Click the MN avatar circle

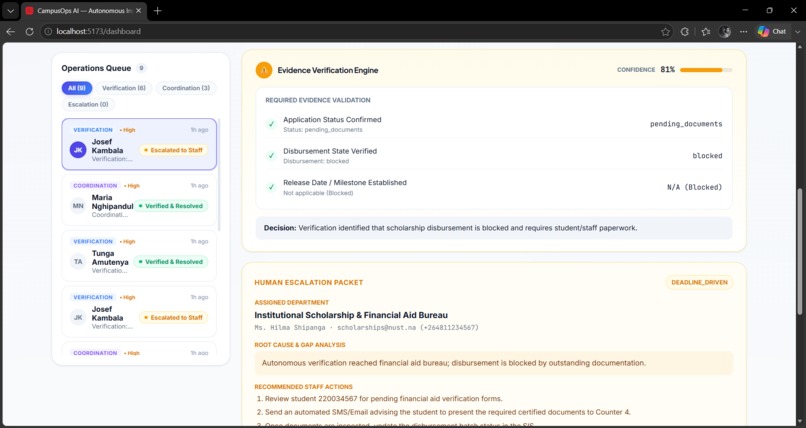click(x=78, y=206)
